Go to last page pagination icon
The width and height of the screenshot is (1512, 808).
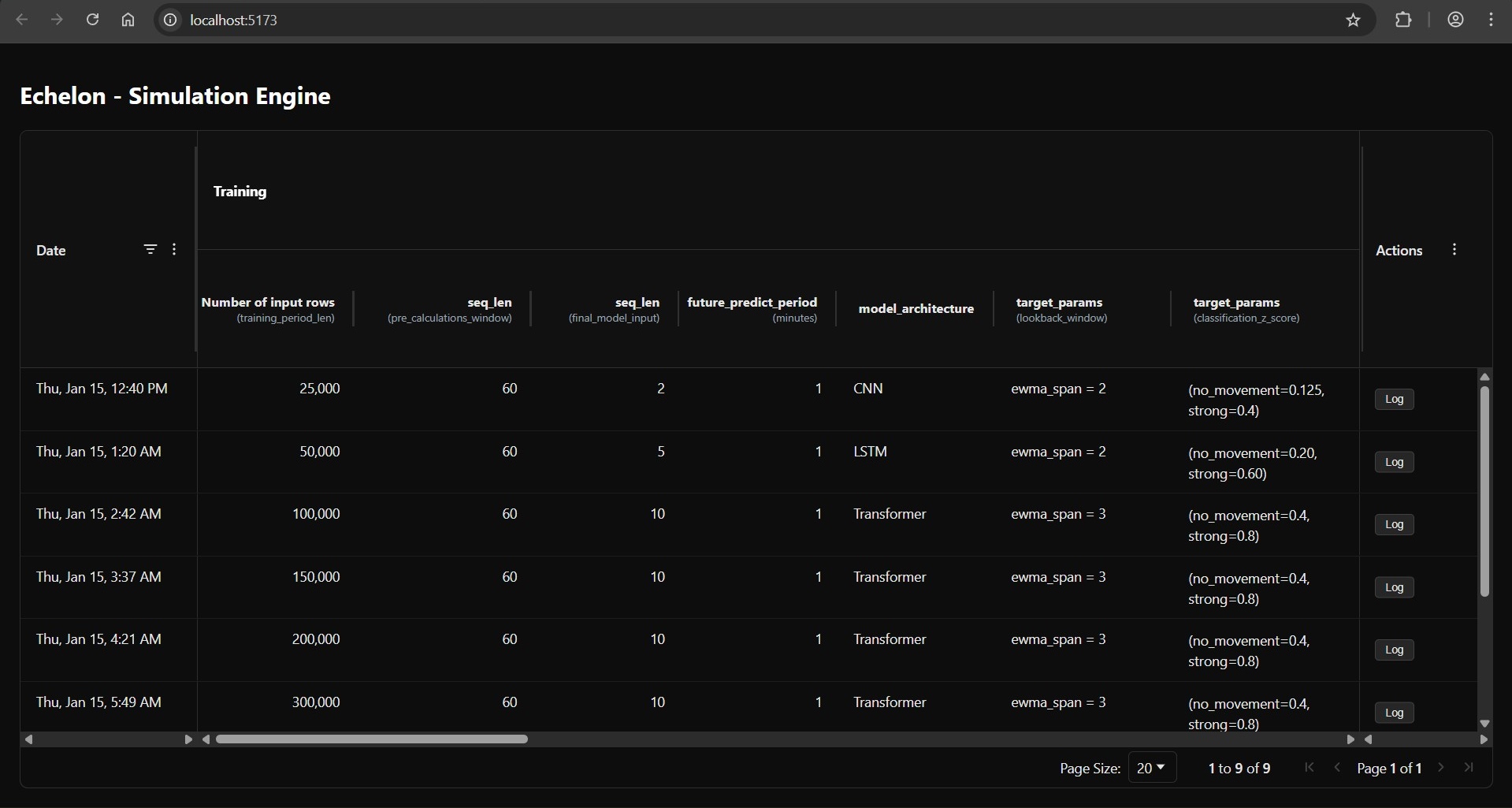pyautogui.click(x=1469, y=767)
